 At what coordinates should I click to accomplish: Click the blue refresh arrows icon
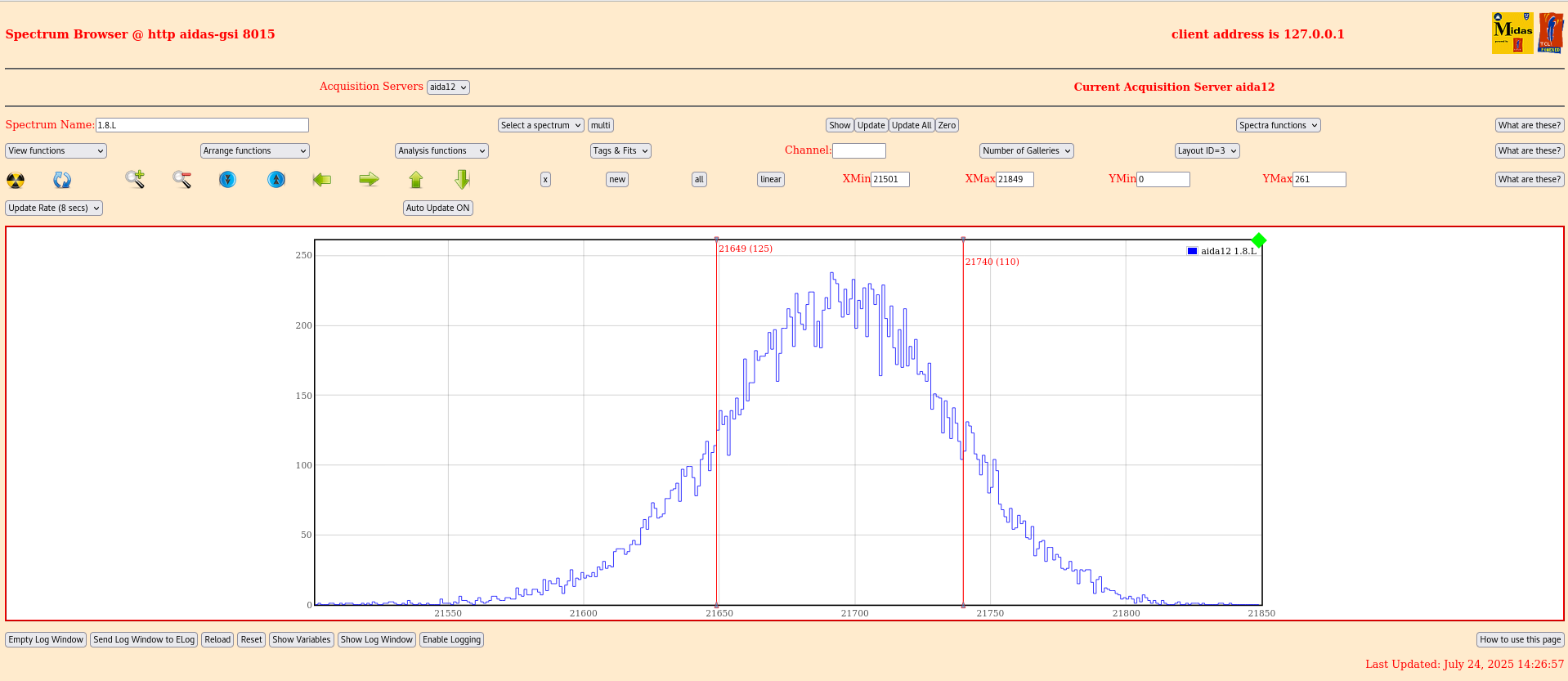pyautogui.click(x=62, y=180)
